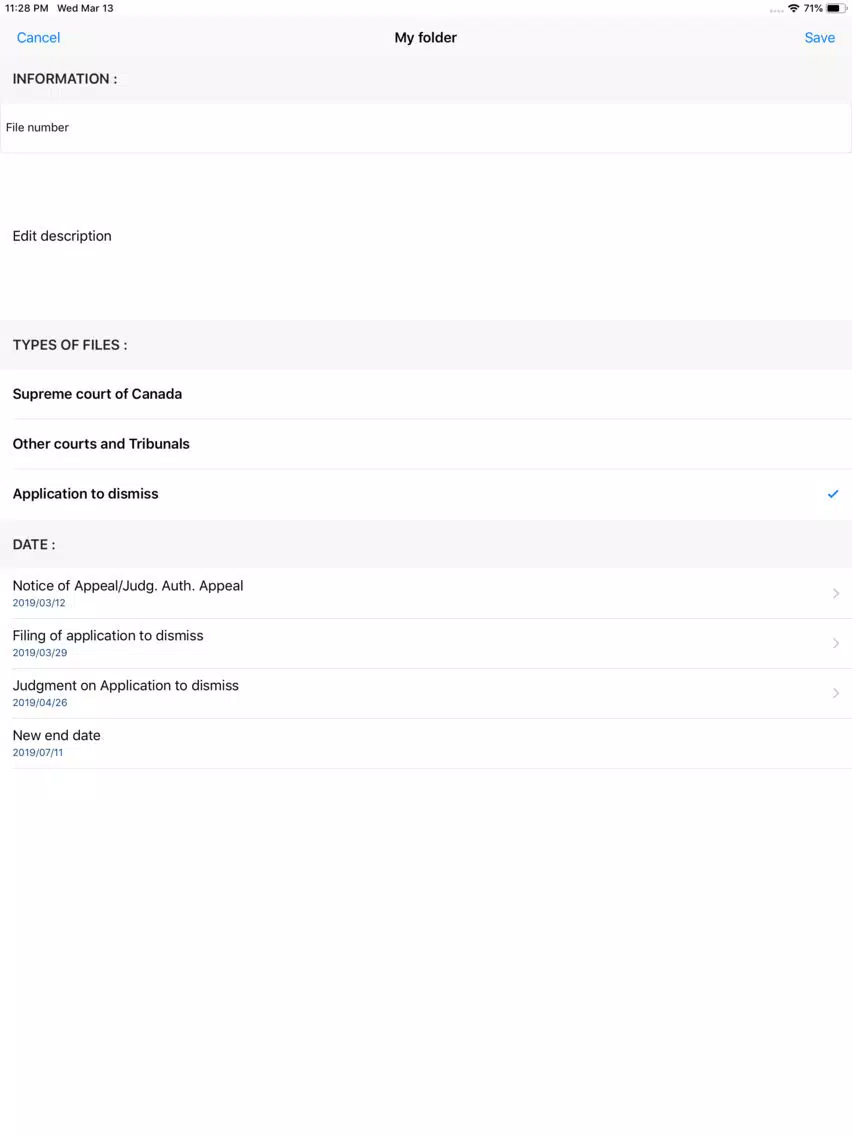Click chevron on Judgment on Application row
This screenshot has width=852, height=1136.
click(836, 693)
